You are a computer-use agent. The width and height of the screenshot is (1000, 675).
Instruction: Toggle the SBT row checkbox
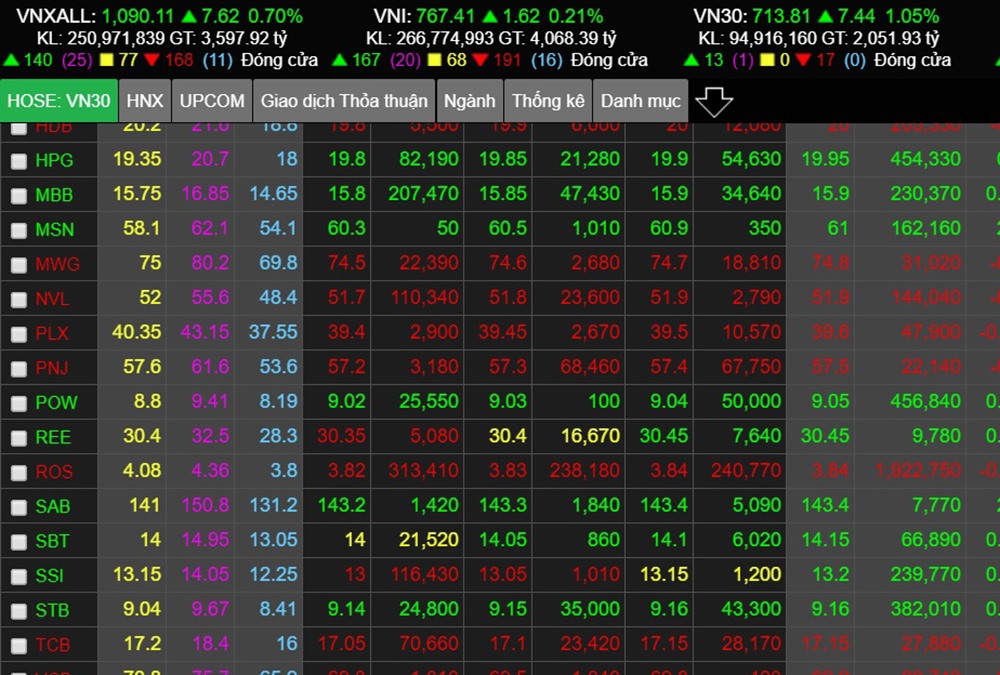point(19,541)
